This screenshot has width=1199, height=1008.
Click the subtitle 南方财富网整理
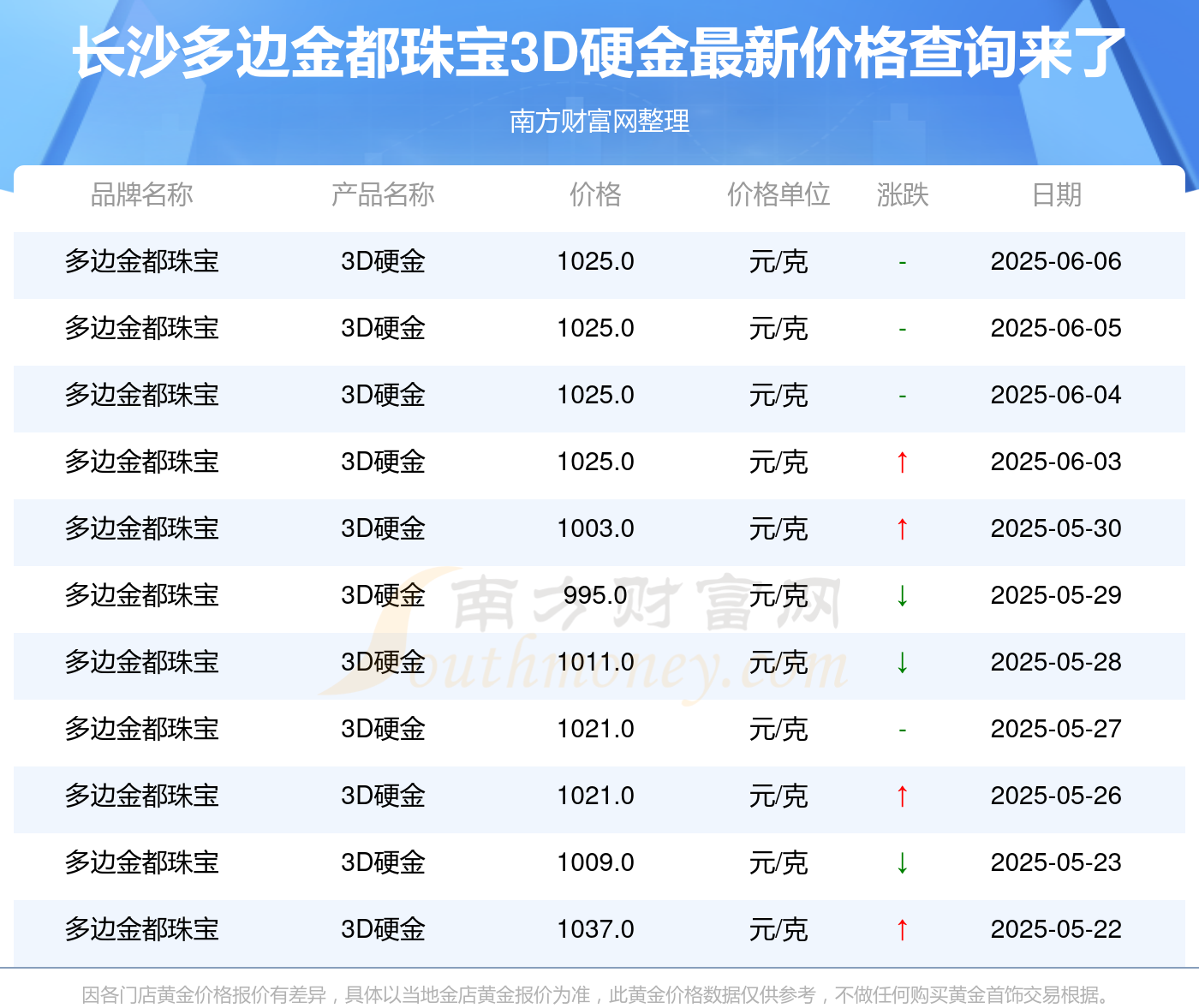(599, 122)
